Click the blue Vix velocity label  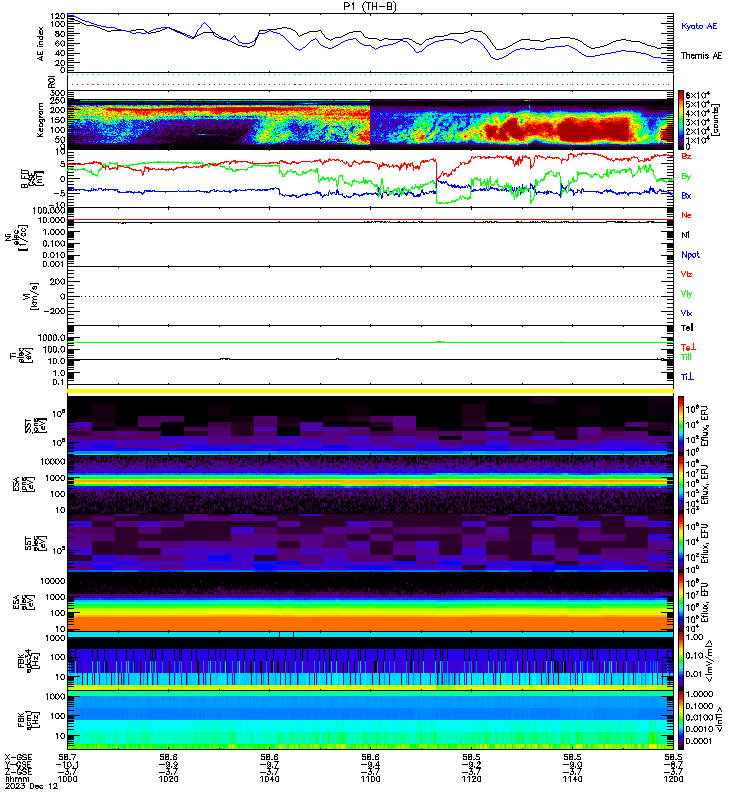point(686,313)
